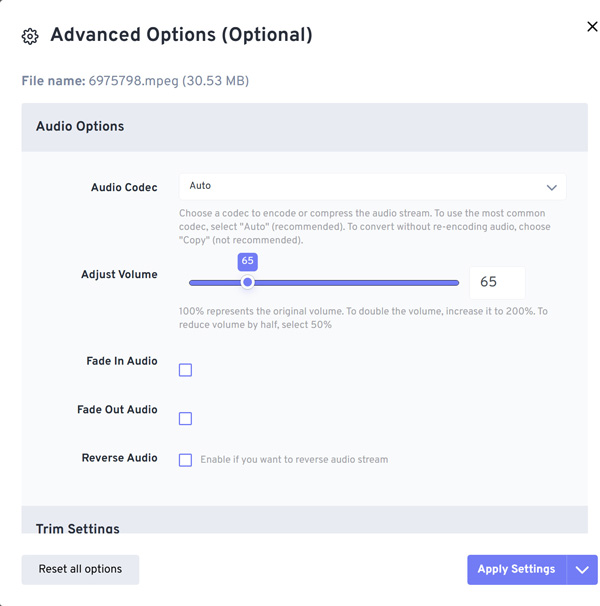The image size is (600, 606).
Task: Click the 65 tooltip above the slider
Action: tap(247, 261)
